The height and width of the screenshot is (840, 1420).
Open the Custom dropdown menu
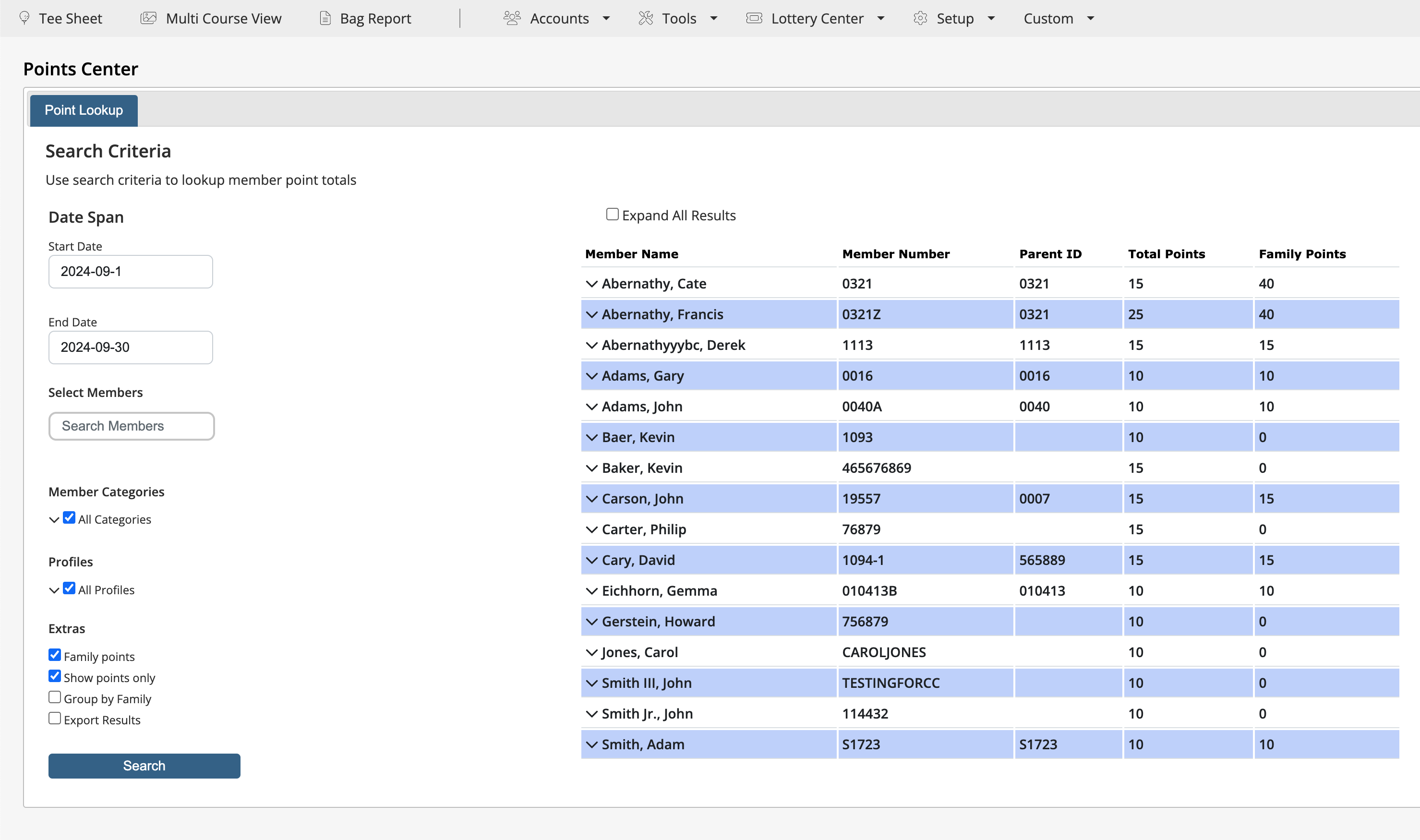pos(1091,19)
